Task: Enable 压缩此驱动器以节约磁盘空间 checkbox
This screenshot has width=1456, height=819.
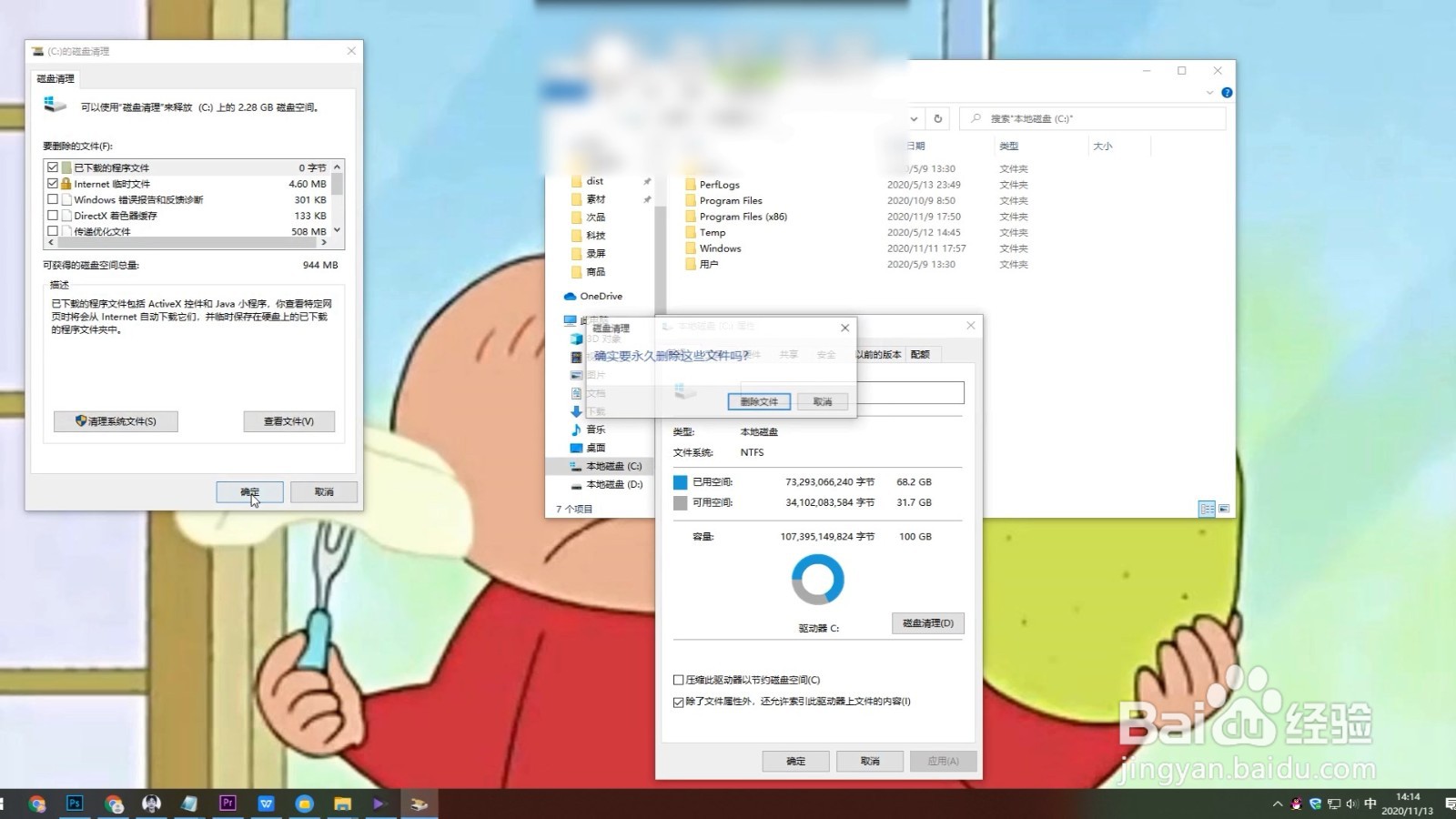Action: [x=678, y=680]
